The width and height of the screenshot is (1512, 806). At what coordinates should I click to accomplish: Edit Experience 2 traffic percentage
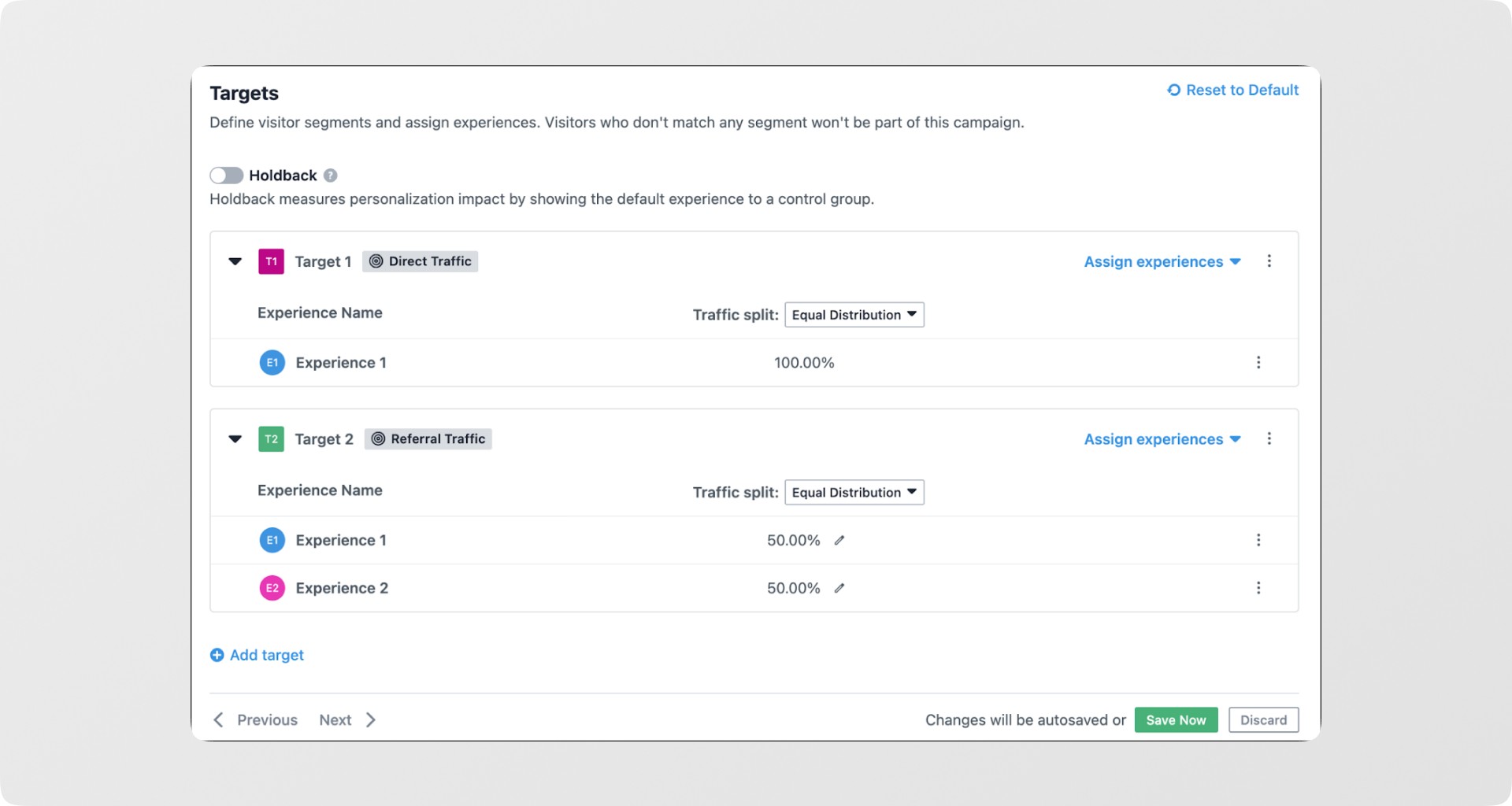[x=839, y=589]
